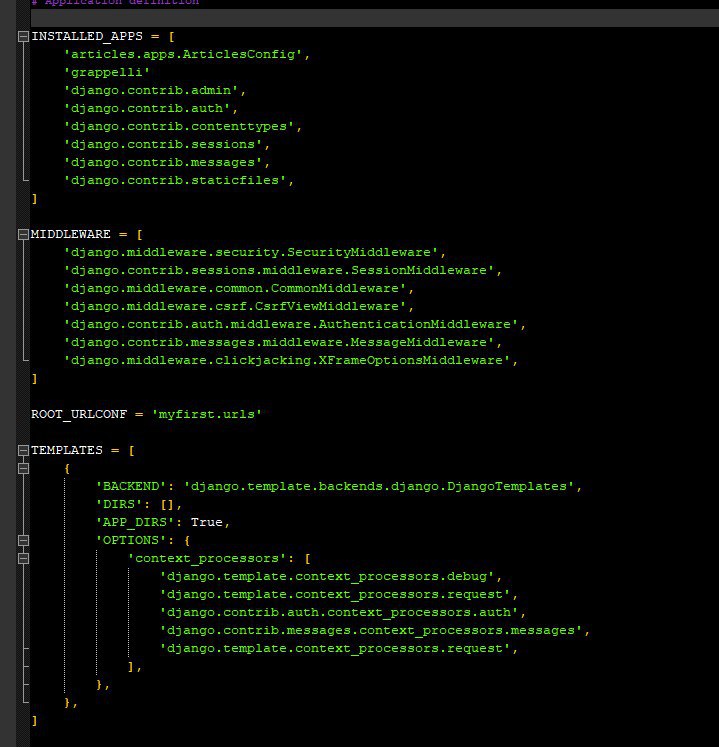Click the TEMPLATES variable name
This screenshot has height=747, width=719.
pos(67,450)
